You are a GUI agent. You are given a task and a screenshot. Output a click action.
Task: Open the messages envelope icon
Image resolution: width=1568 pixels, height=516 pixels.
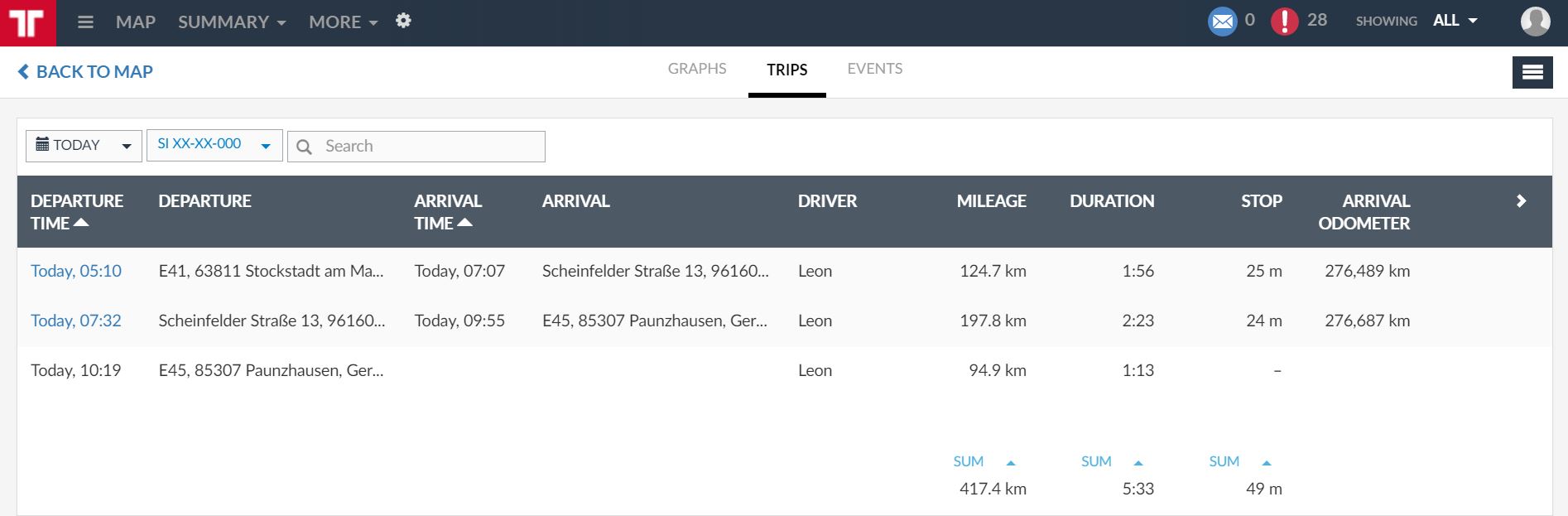pyautogui.click(x=1222, y=22)
